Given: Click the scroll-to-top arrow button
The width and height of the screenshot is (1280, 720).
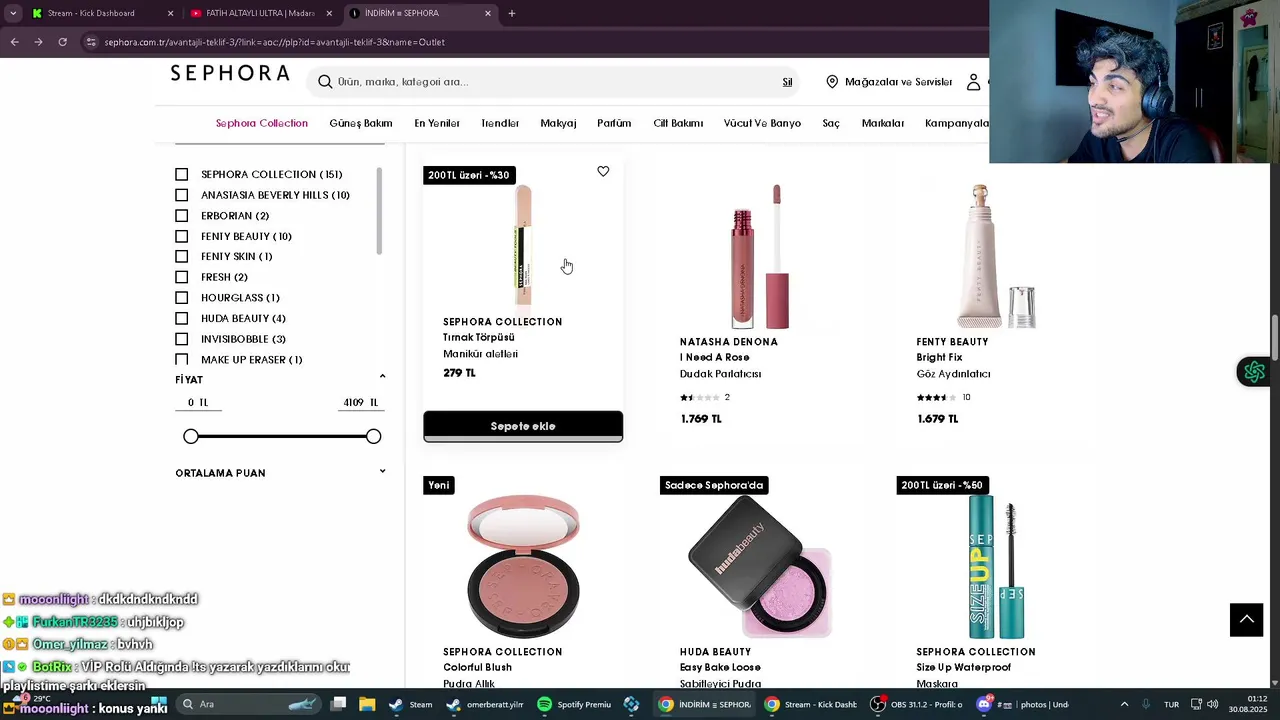Looking at the screenshot, I should [x=1246, y=620].
